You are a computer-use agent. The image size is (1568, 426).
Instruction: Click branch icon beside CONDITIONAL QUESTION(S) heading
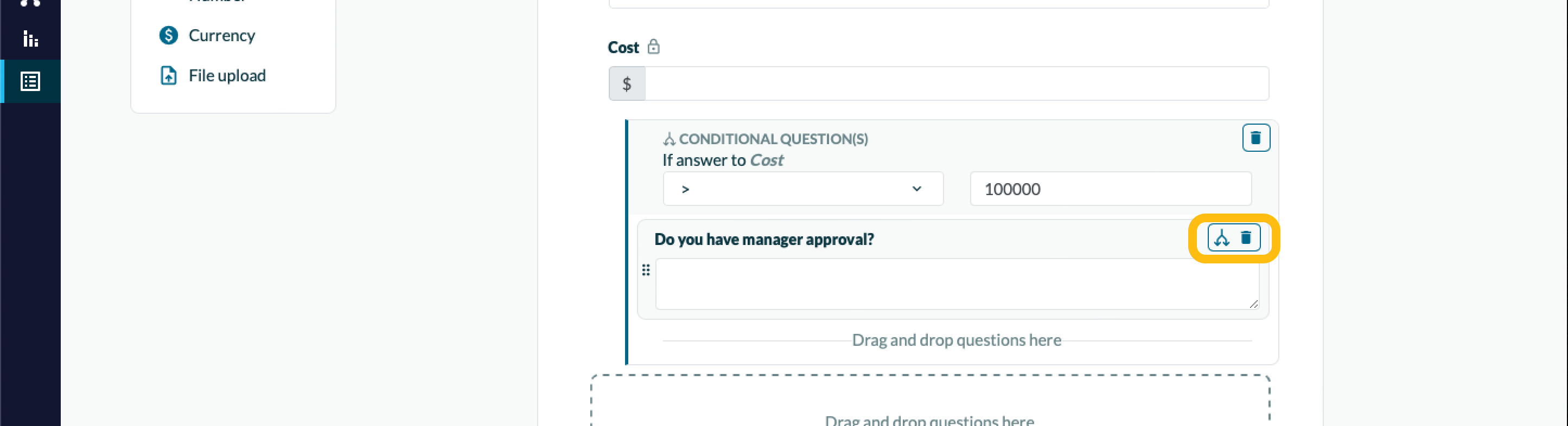pyautogui.click(x=669, y=139)
